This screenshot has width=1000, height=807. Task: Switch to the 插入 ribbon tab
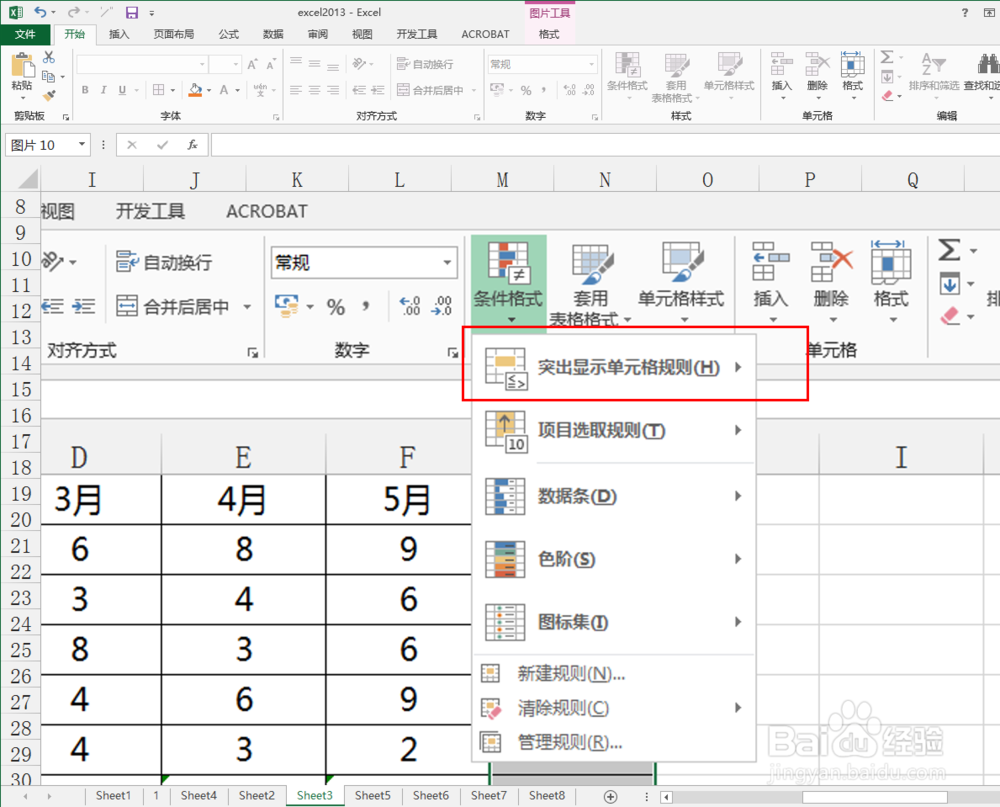pos(119,33)
